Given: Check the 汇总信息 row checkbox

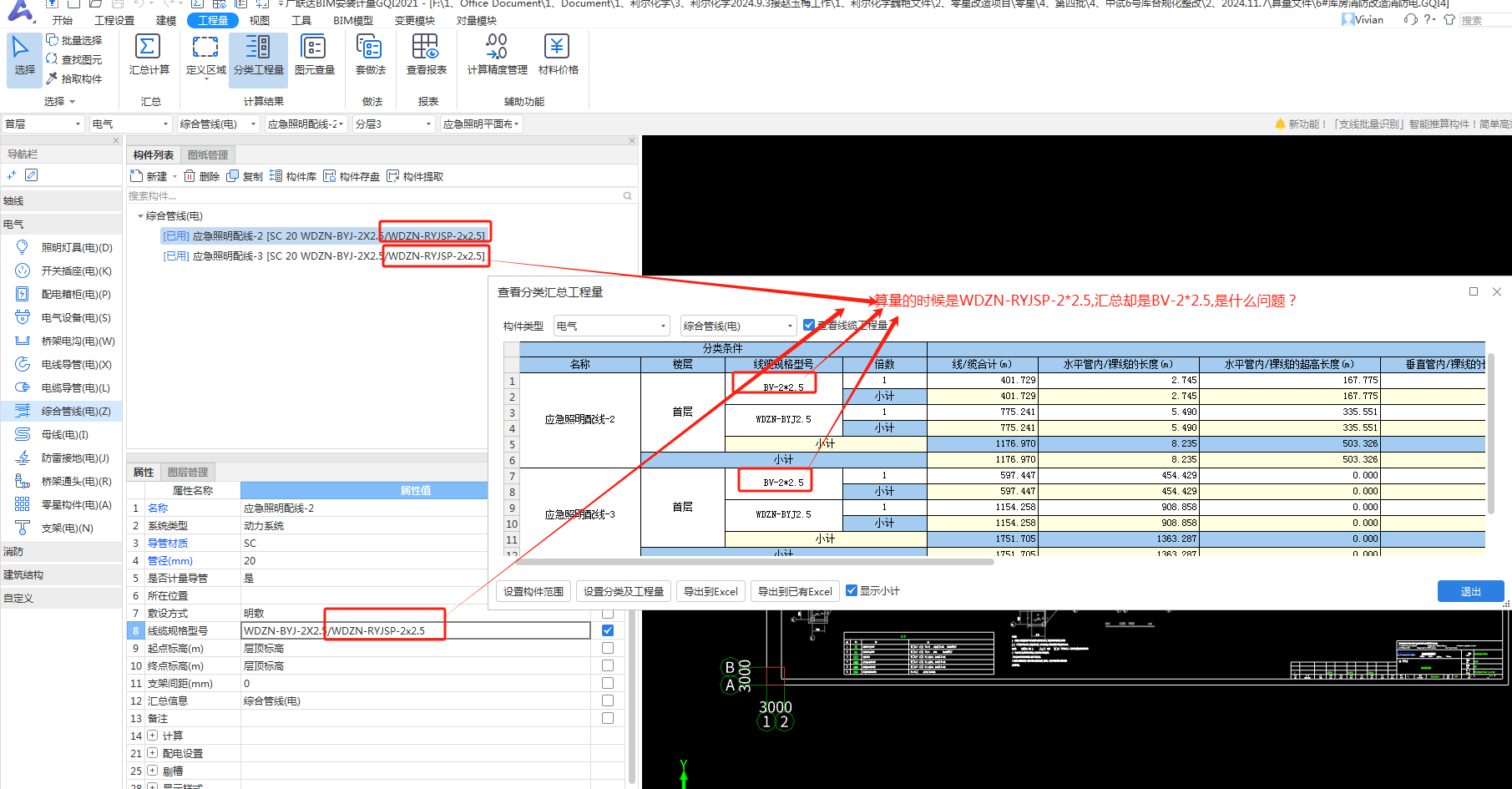Looking at the screenshot, I should tap(608, 700).
